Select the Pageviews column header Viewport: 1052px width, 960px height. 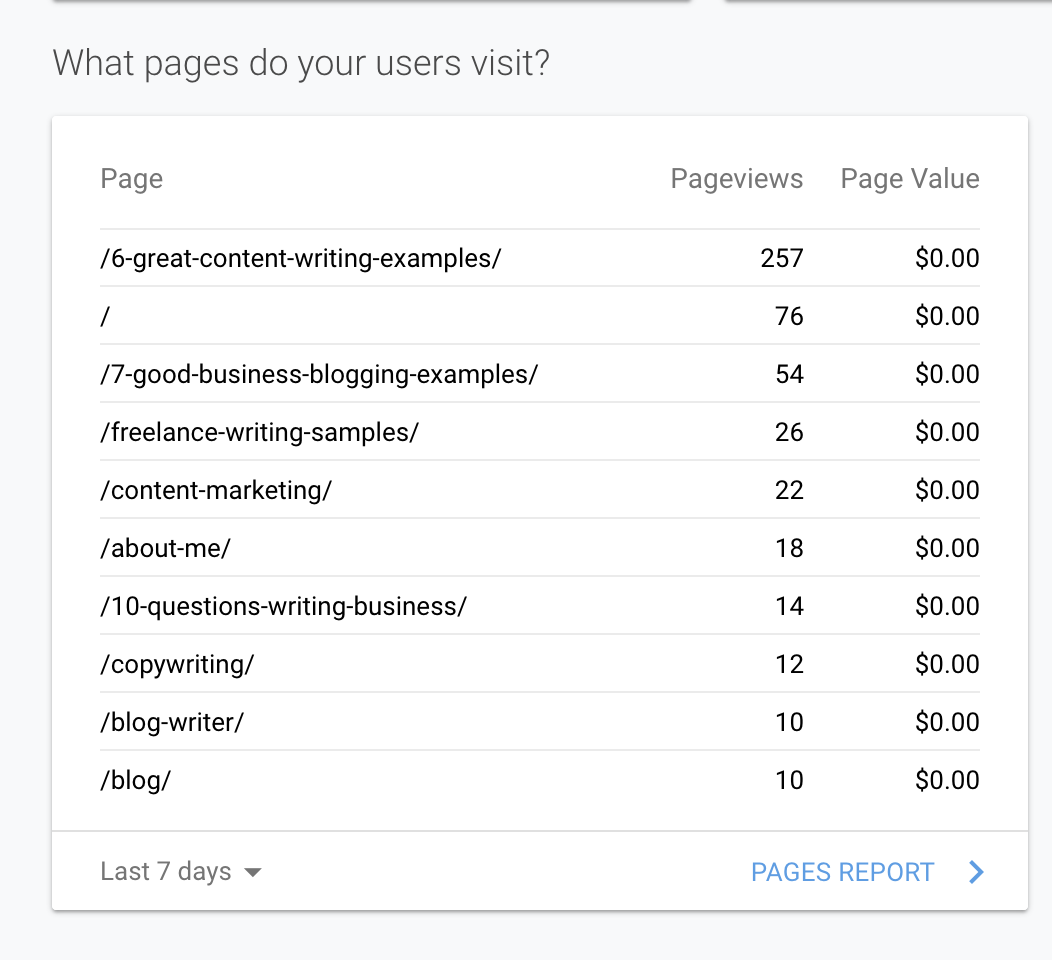coord(737,178)
